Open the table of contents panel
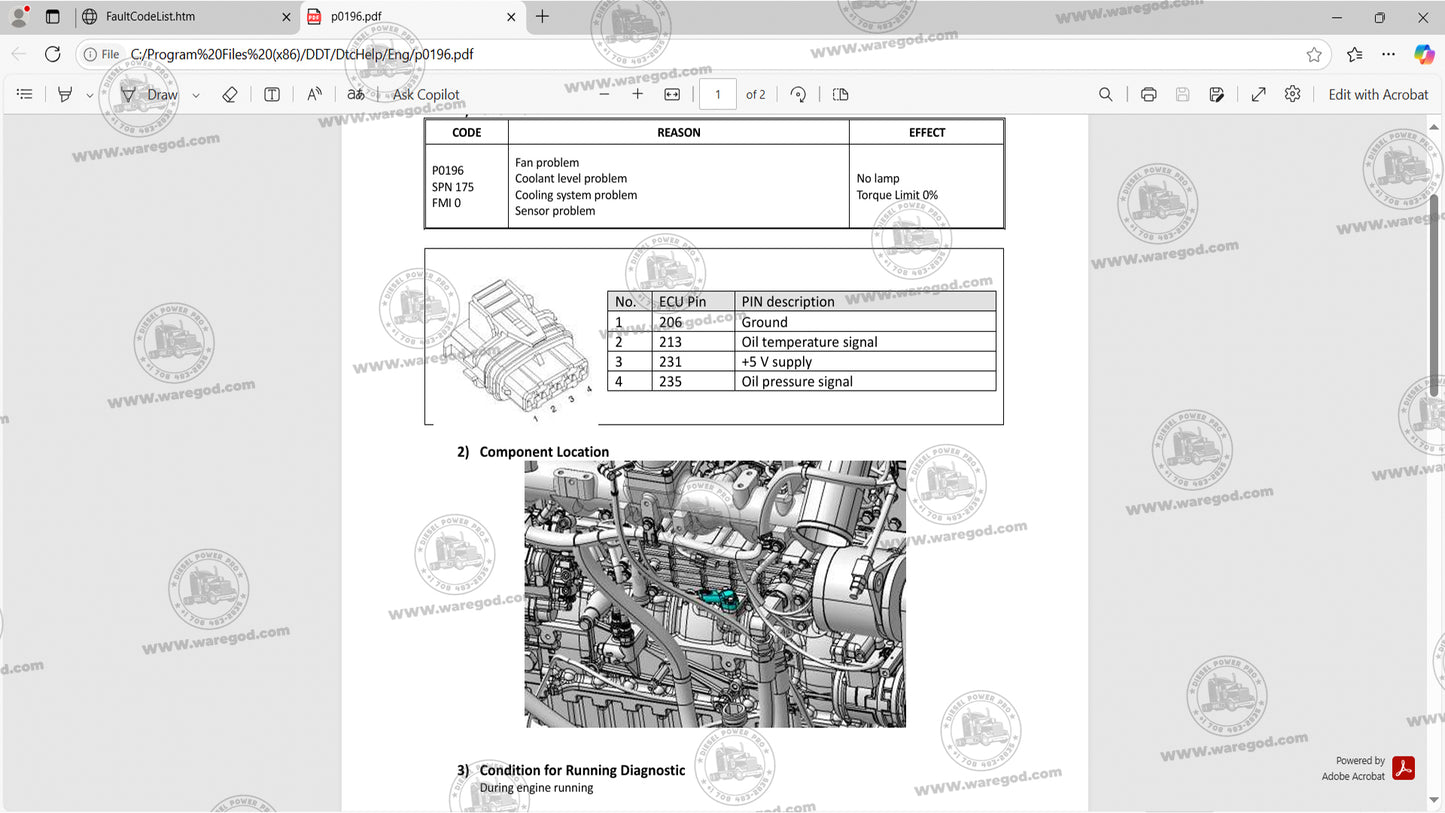The height and width of the screenshot is (813, 1445). (x=25, y=94)
